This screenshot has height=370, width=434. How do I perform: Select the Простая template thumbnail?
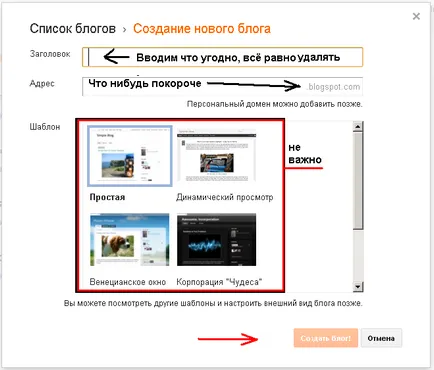pyautogui.click(x=130, y=156)
